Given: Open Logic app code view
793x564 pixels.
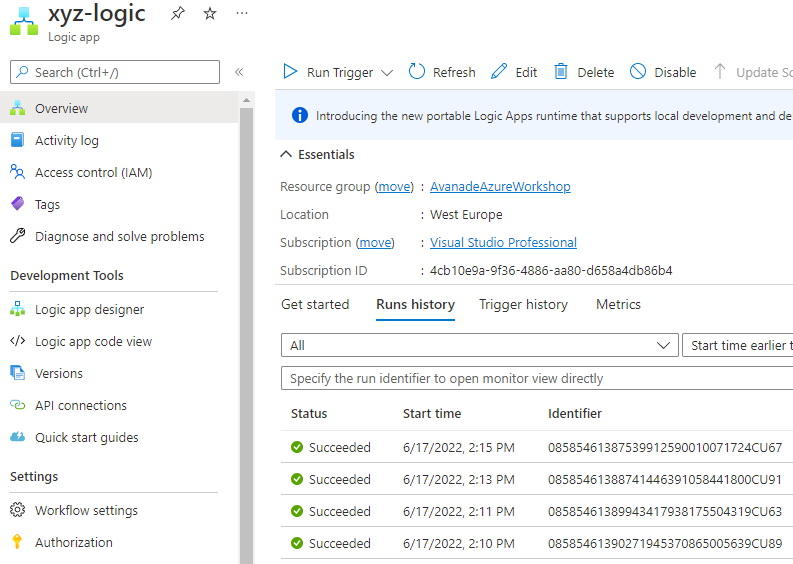Looking at the screenshot, I should pos(93,341).
